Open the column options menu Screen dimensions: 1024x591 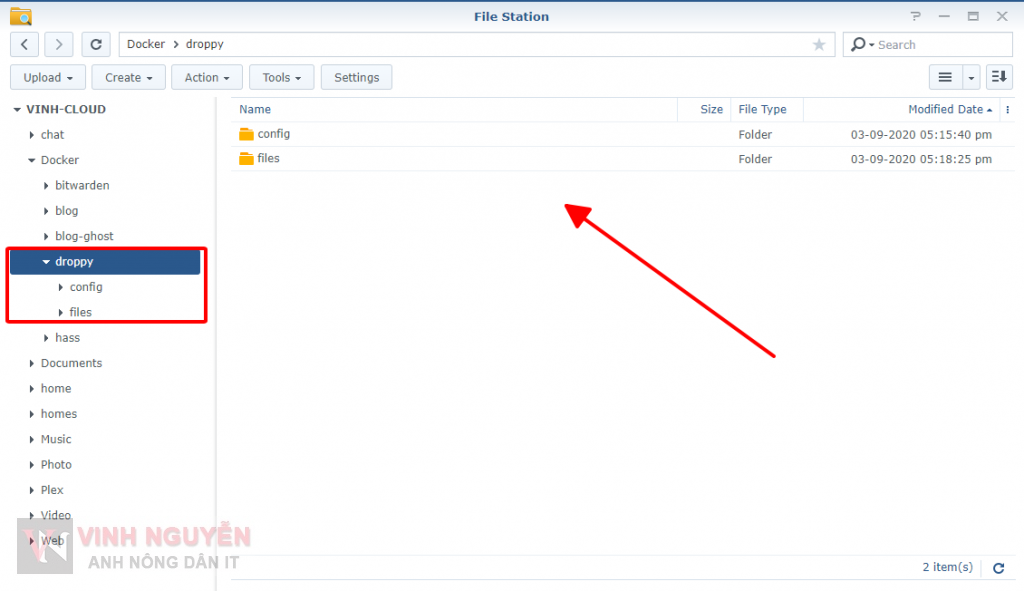click(x=1008, y=110)
